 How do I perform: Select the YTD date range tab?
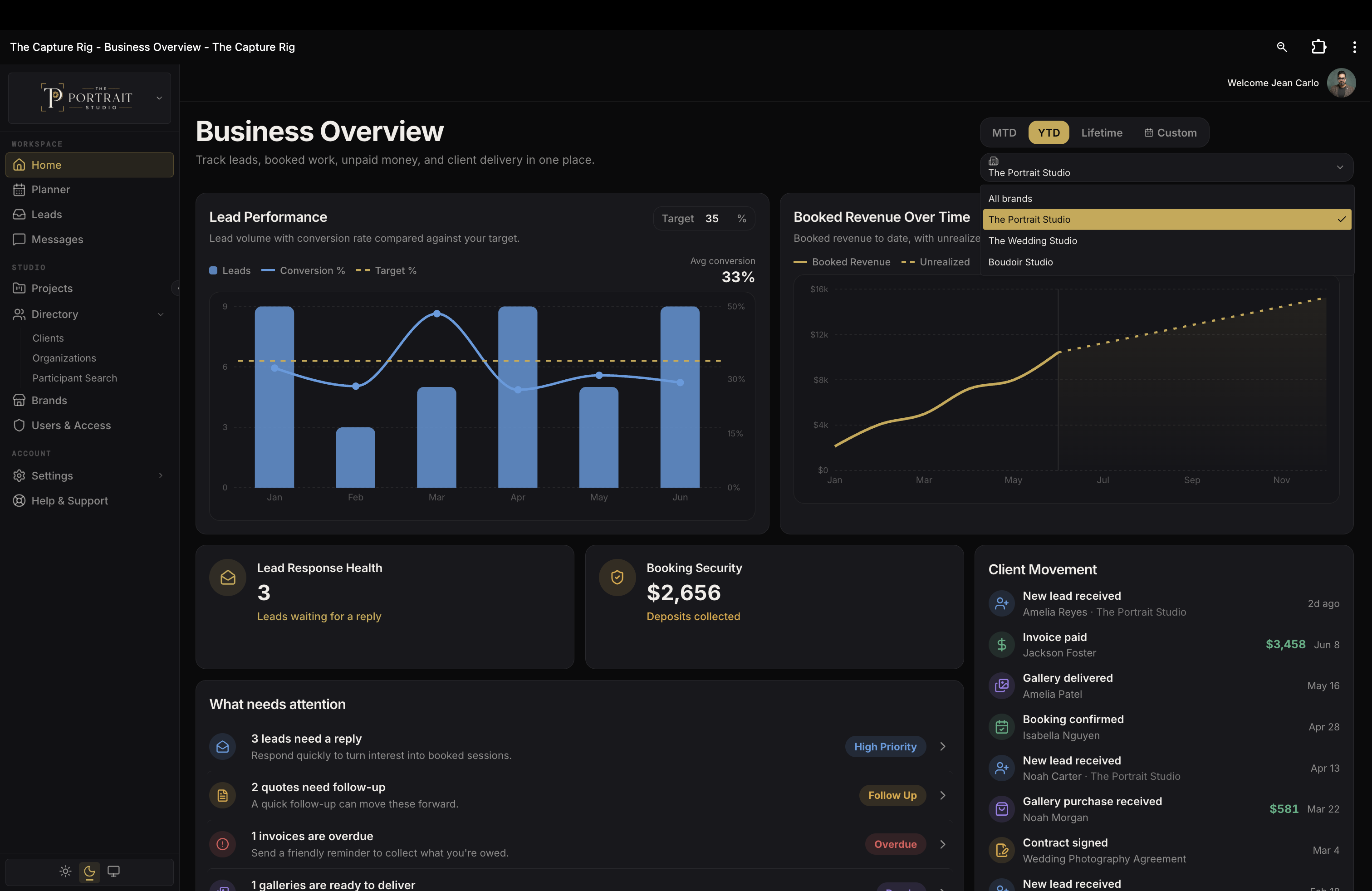pyautogui.click(x=1048, y=132)
